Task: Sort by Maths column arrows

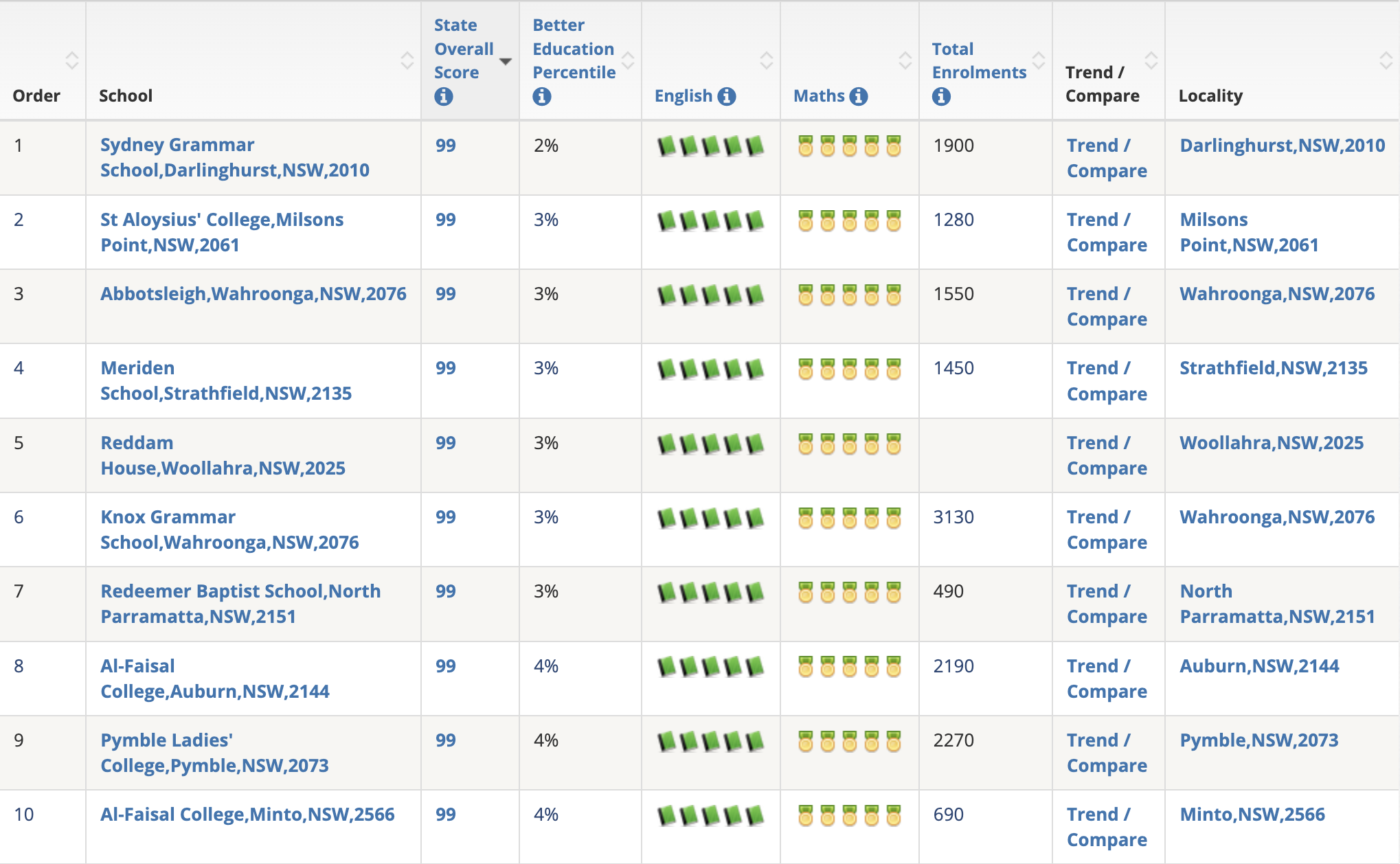Action: pyautogui.click(x=905, y=60)
